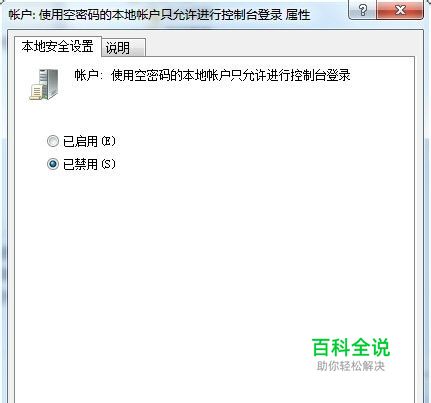431x403 pixels.
Task: Click the server policy icon
Action: tap(44, 84)
